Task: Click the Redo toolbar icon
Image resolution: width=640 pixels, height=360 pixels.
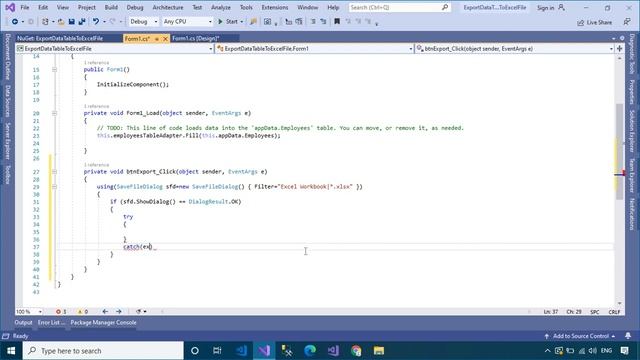Action: pos(113,22)
